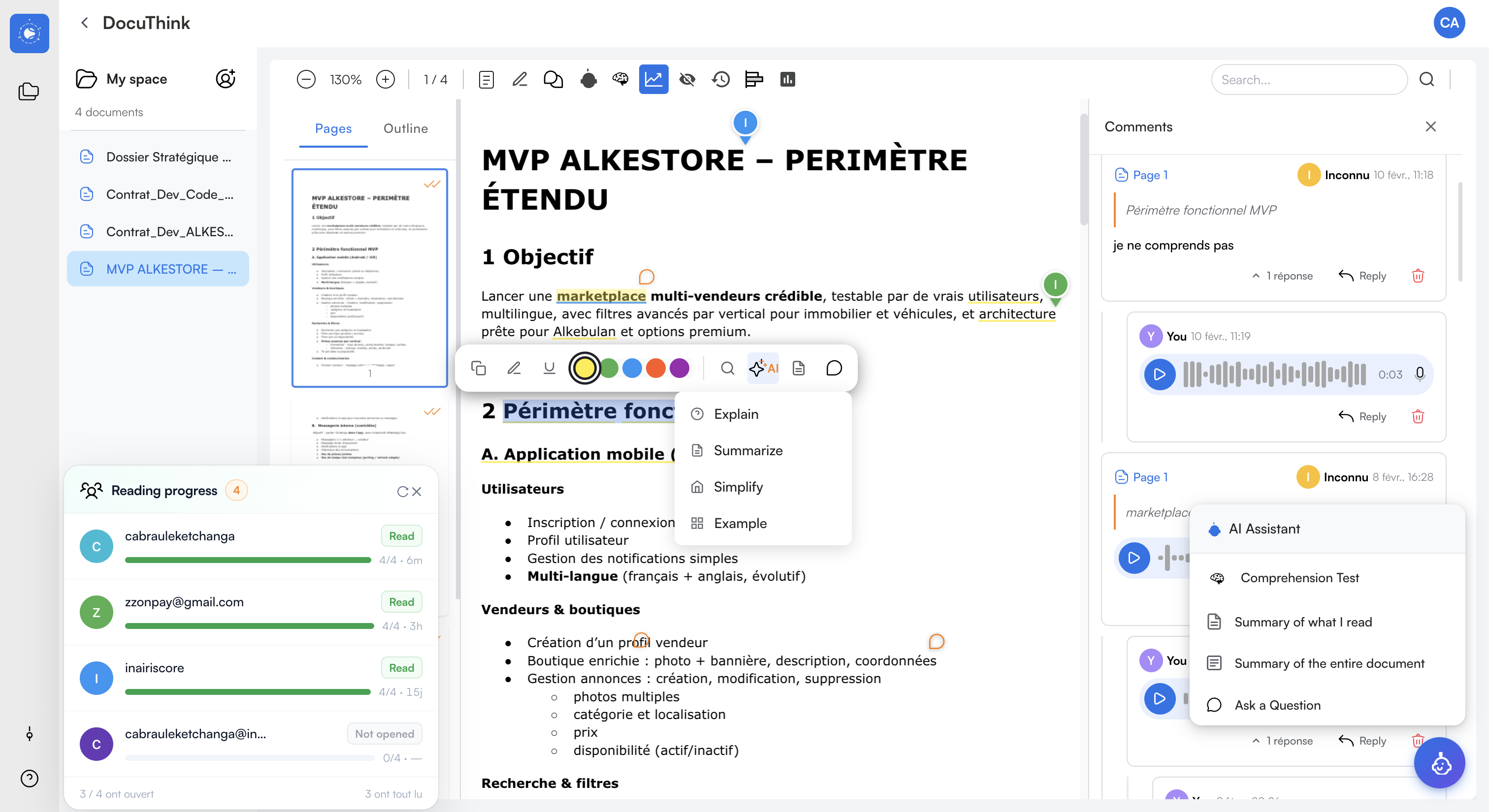Open the comments chat bubbles icon in toolbar
The image size is (1489, 812).
tap(553, 79)
